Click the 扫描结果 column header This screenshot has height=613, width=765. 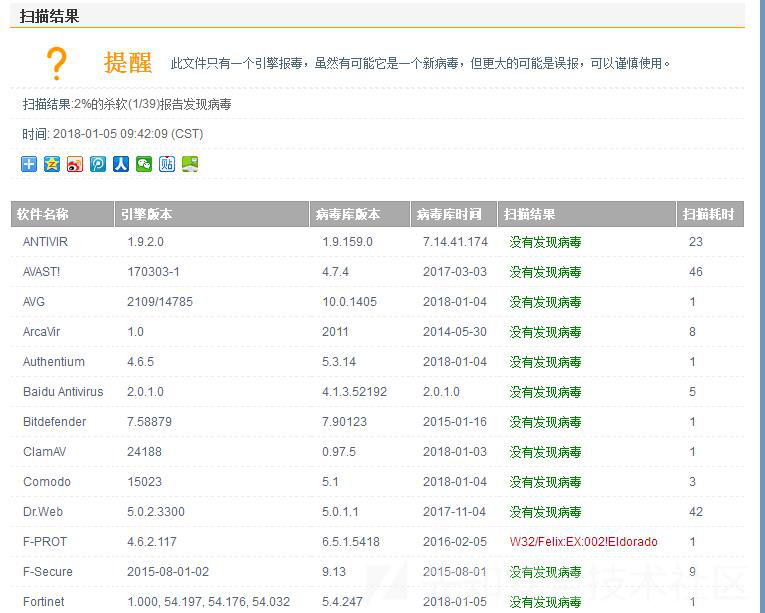coord(586,214)
